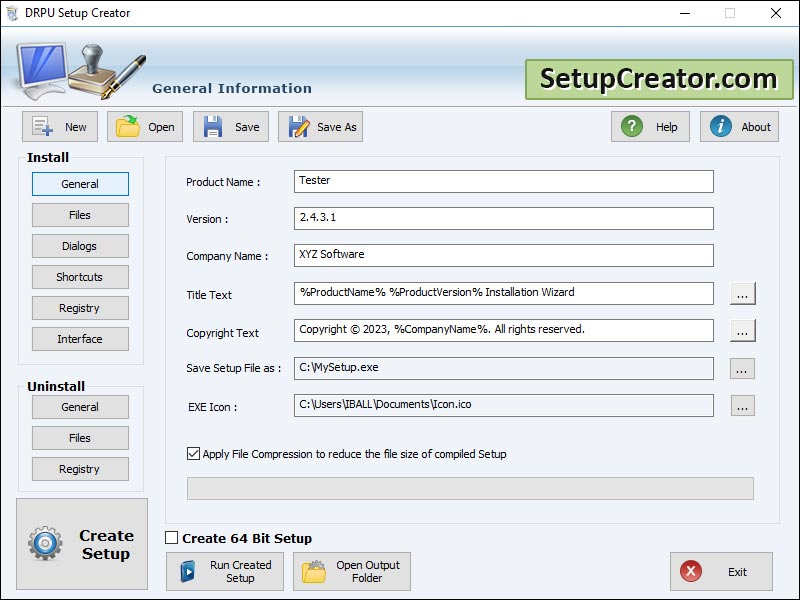The height and width of the screenshot is (600, 800).
Task: Browse options for Copyright Text field
Action: click(742, 331)
